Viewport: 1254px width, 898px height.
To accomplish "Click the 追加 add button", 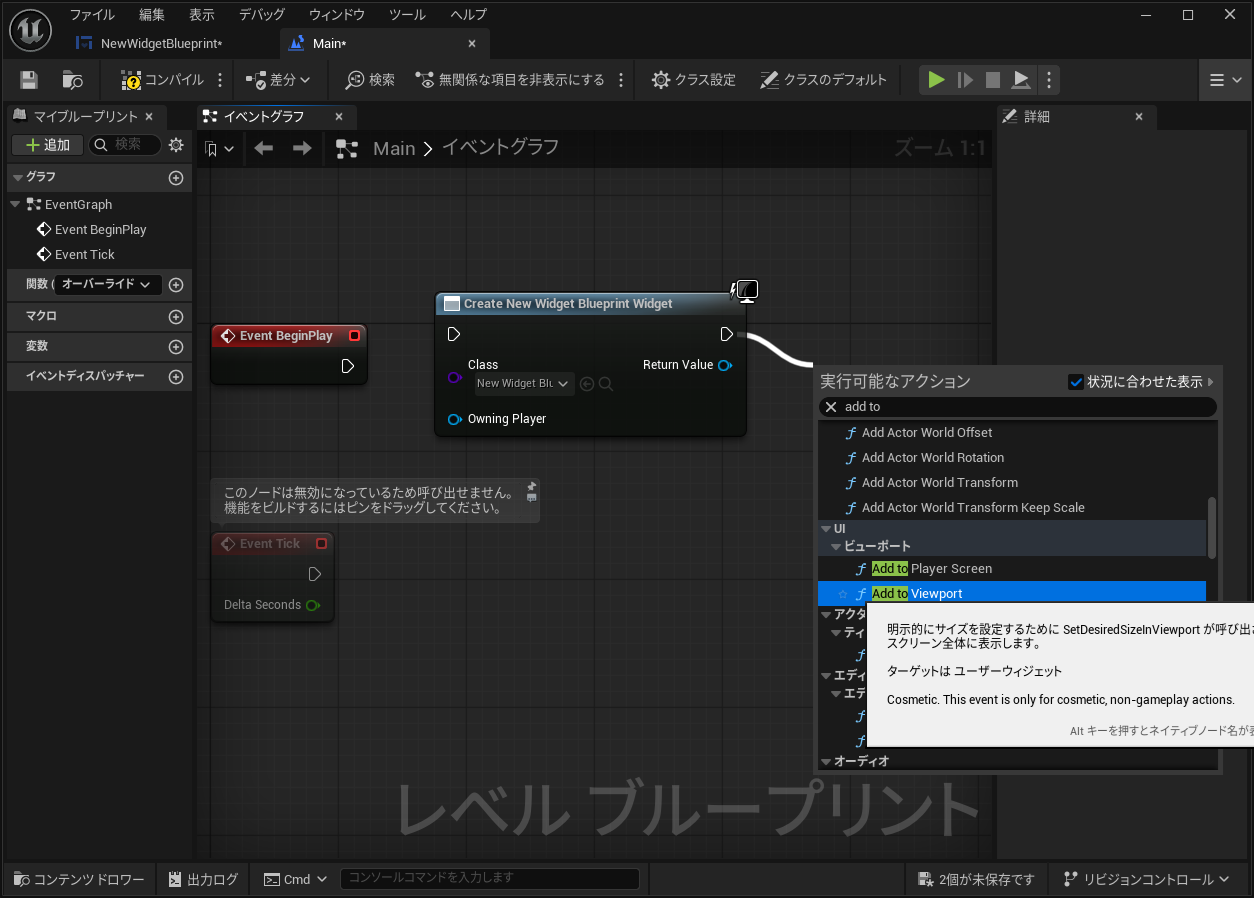I will [x=47, y=145].
